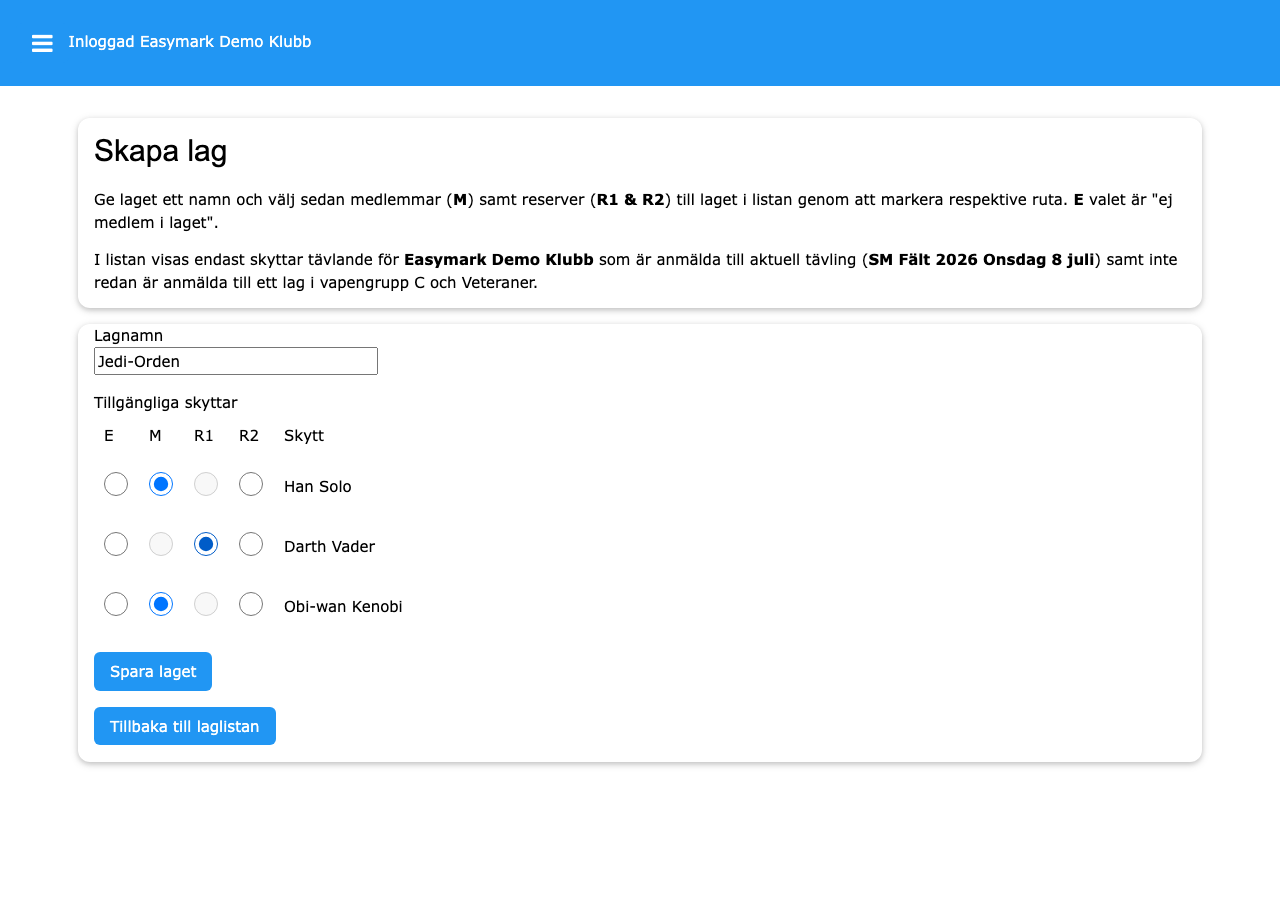1280x900 pixels.
Task: Mark Darth Vader as member (M)
Action: 161,544
